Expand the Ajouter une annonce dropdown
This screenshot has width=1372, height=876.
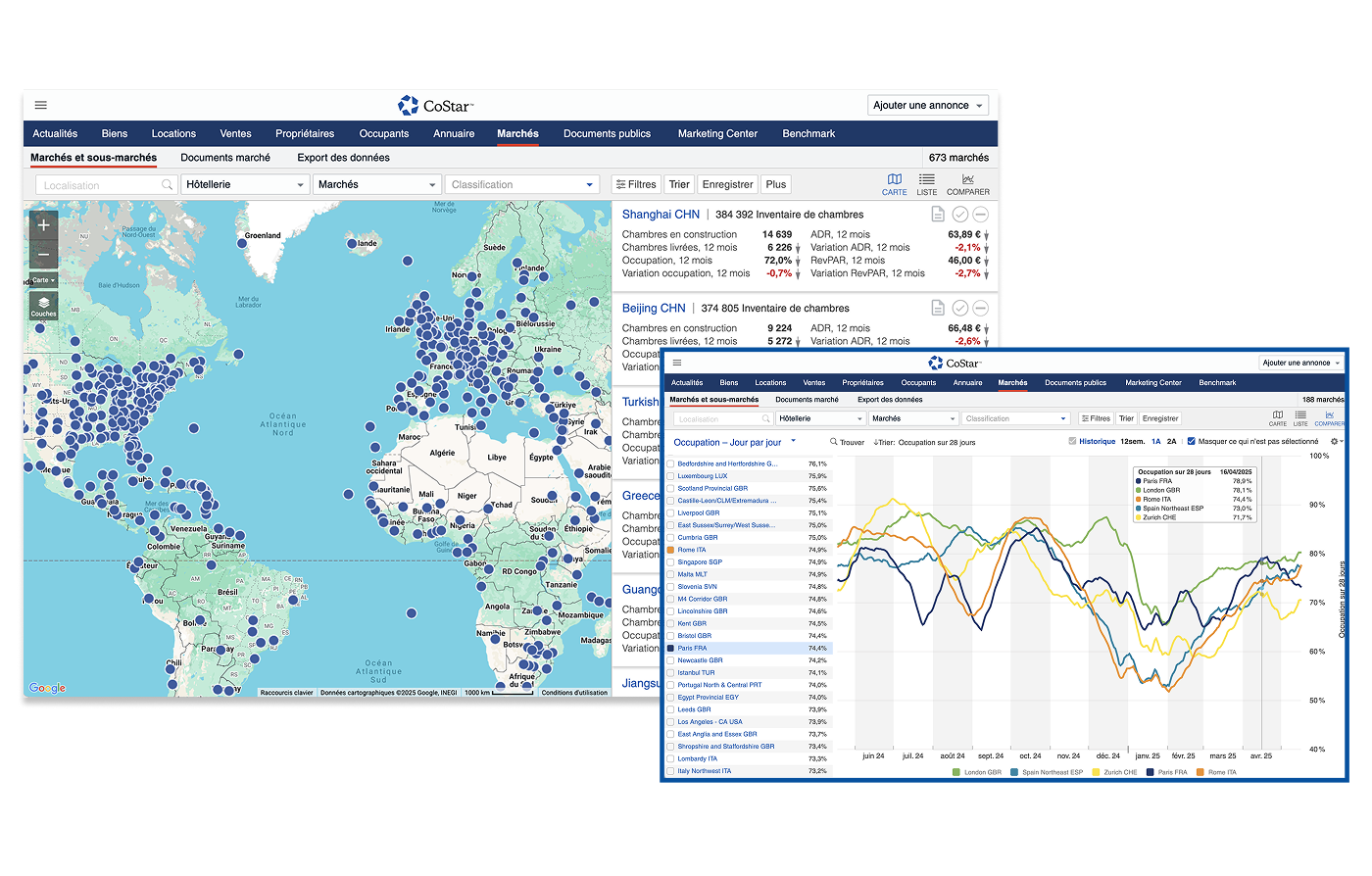(x=927, y=105)
